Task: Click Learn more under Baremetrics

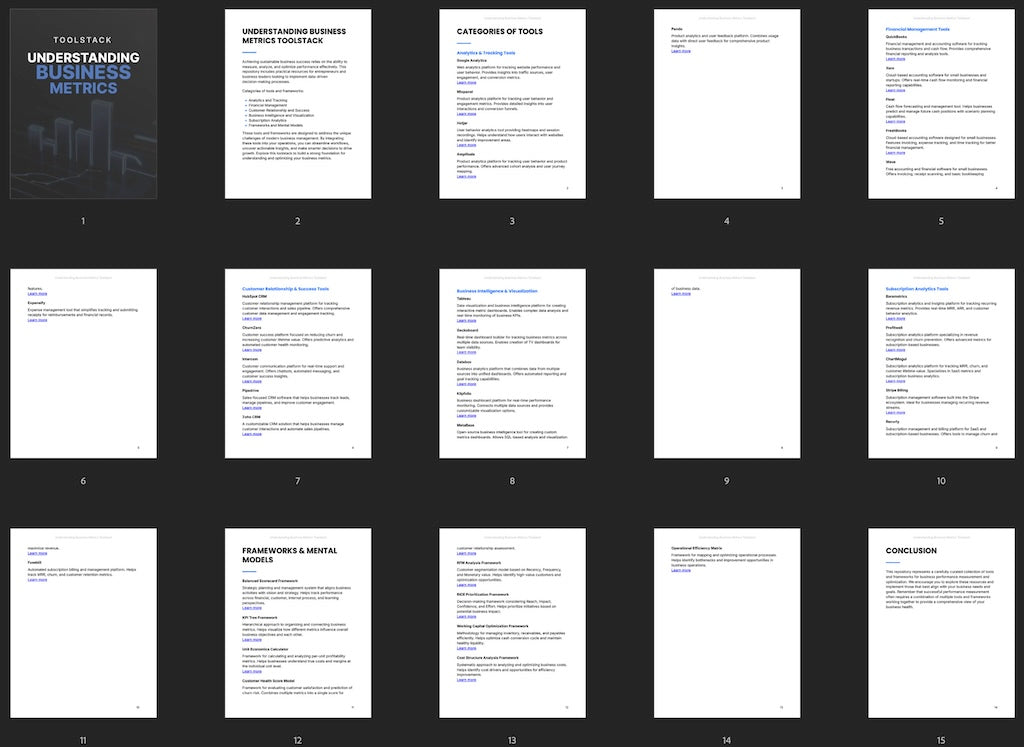Action: 895,318
